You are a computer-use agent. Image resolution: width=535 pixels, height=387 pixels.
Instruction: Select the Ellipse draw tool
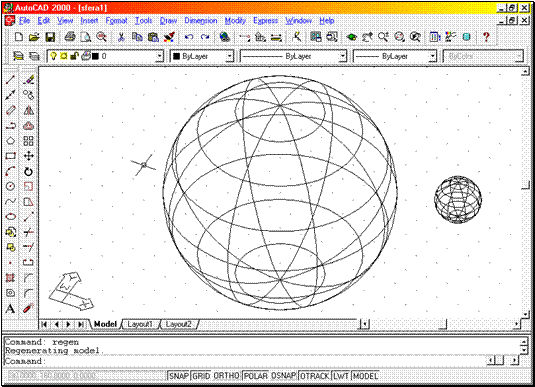[10, 217]
